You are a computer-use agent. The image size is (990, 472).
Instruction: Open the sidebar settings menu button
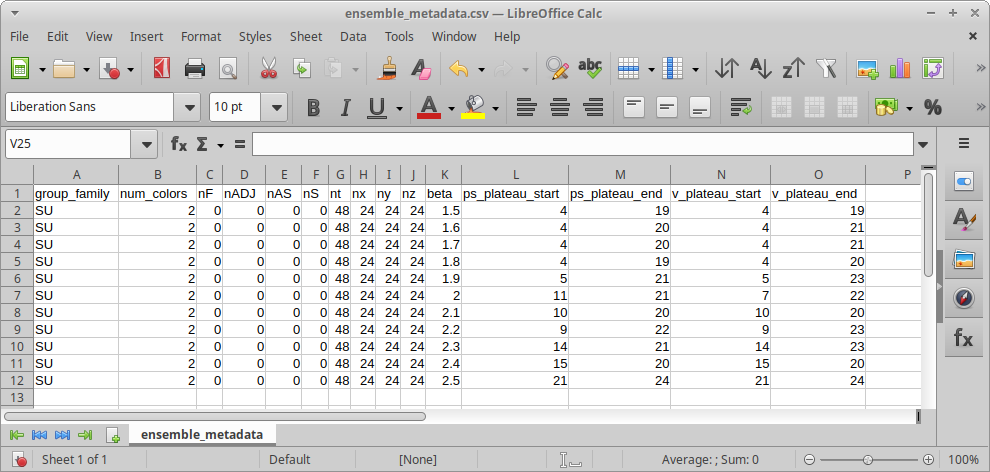pos(963,144)
